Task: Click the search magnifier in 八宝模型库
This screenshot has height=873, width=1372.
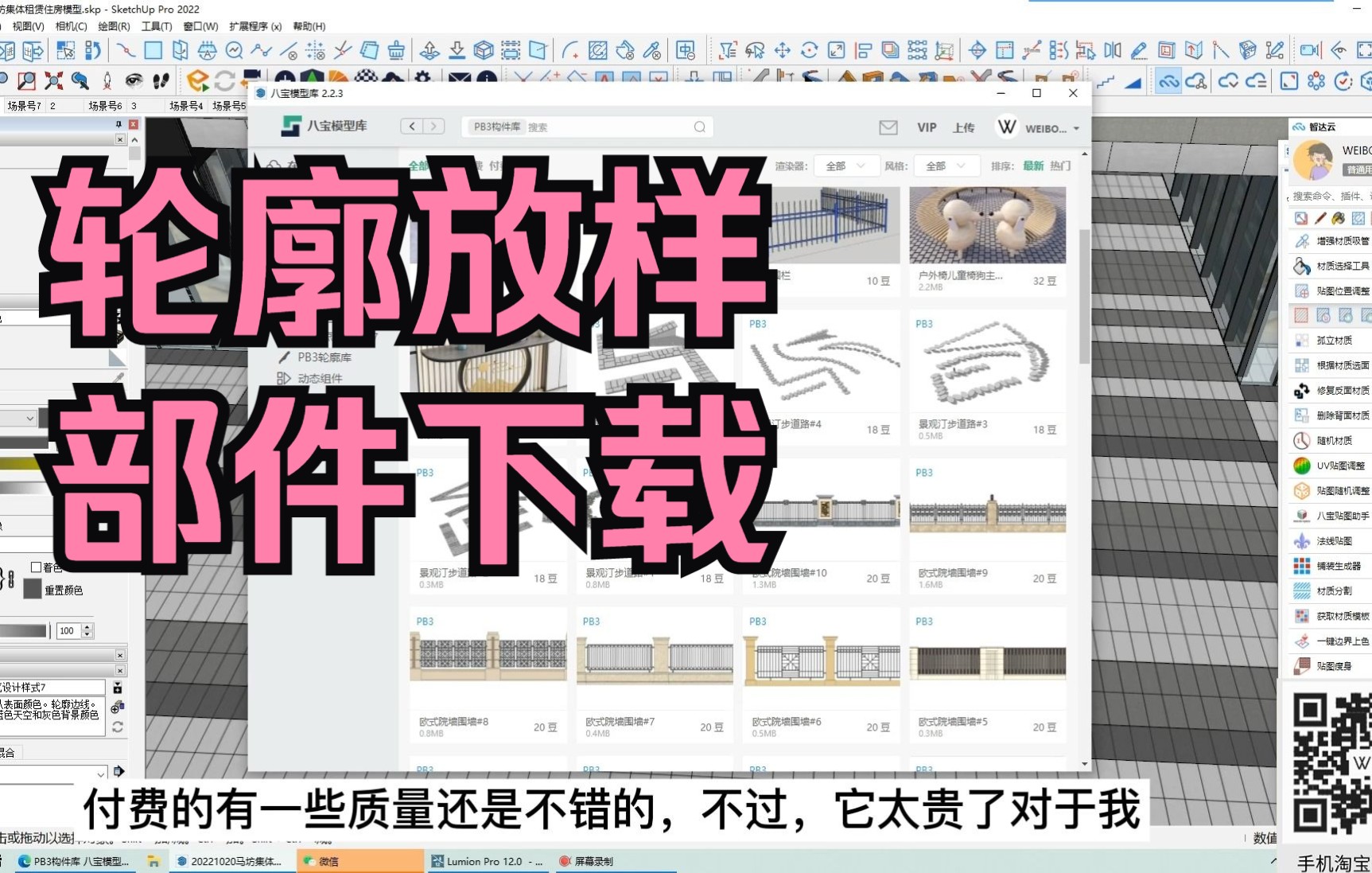Action: click(699, 127)
